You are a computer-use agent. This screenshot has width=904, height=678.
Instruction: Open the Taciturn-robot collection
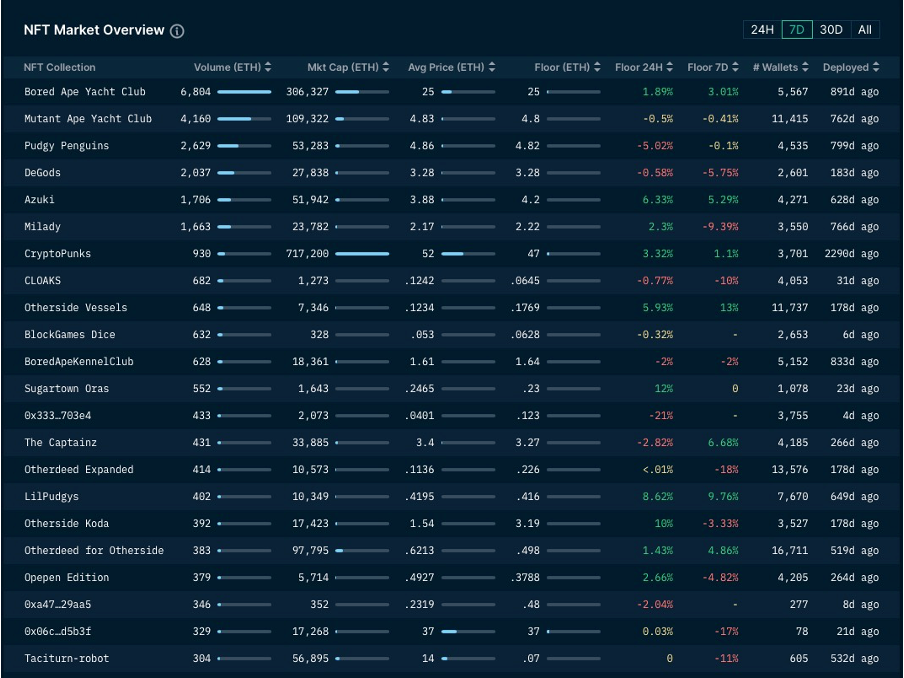[66, 658]
